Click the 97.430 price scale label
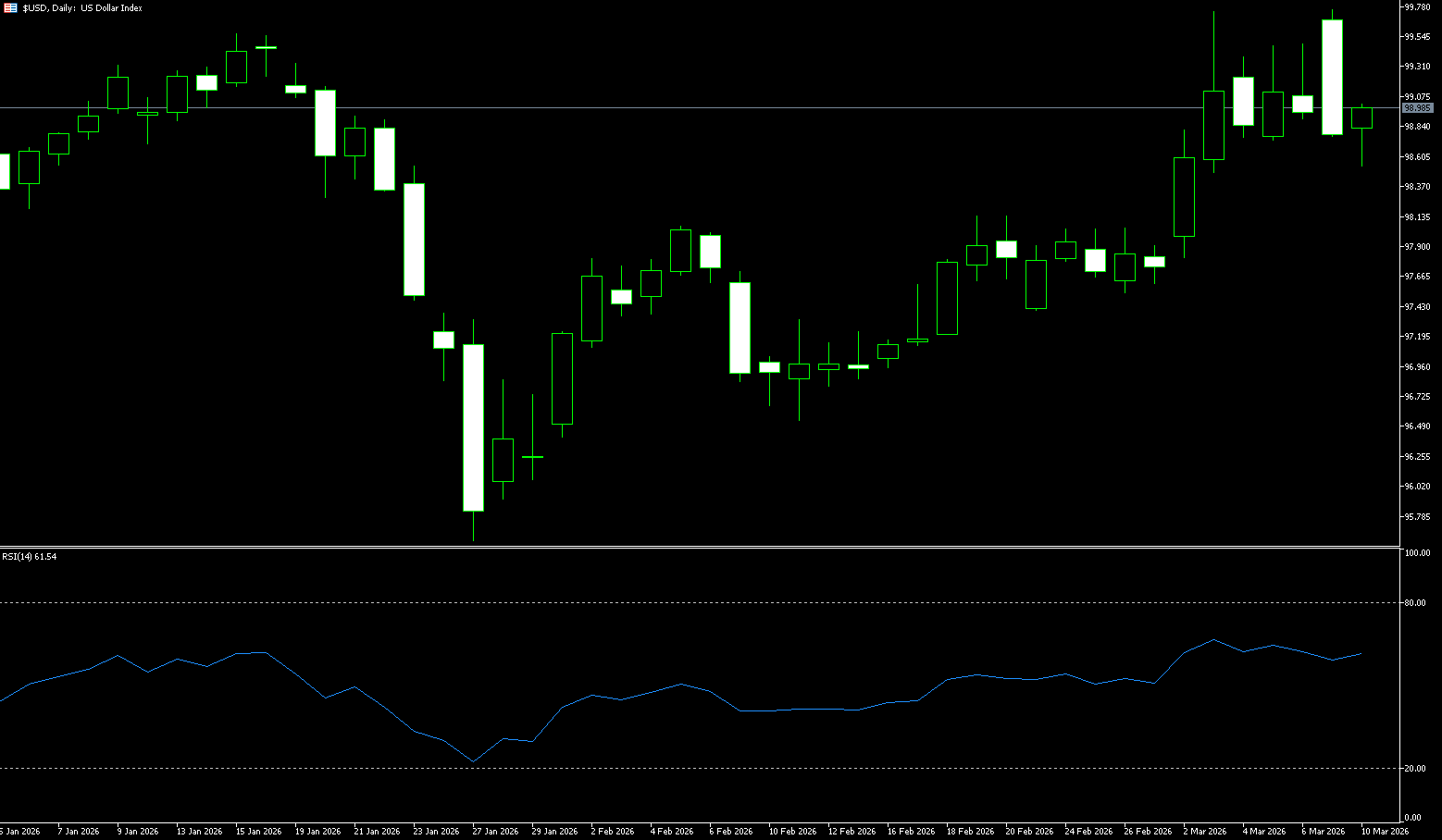Screen dimensions: 1442x840 (1417, 306)
